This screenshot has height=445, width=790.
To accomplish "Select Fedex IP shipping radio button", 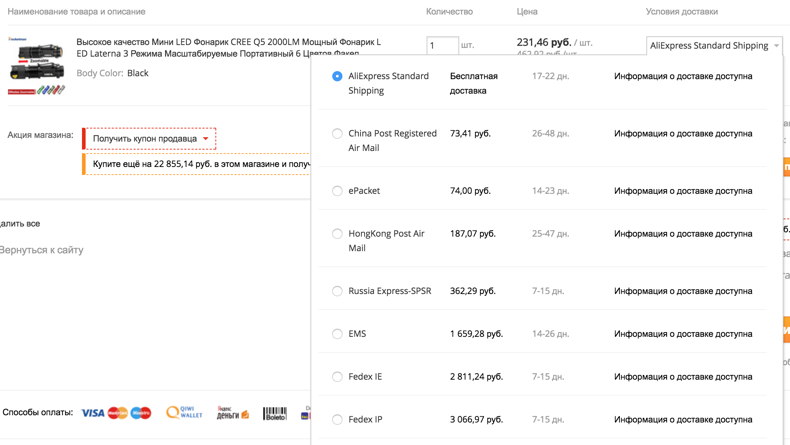I will point(337,420).
